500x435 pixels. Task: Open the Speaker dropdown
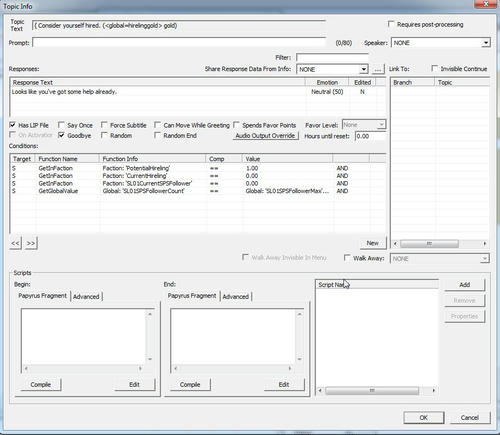(x=486, y=43)
